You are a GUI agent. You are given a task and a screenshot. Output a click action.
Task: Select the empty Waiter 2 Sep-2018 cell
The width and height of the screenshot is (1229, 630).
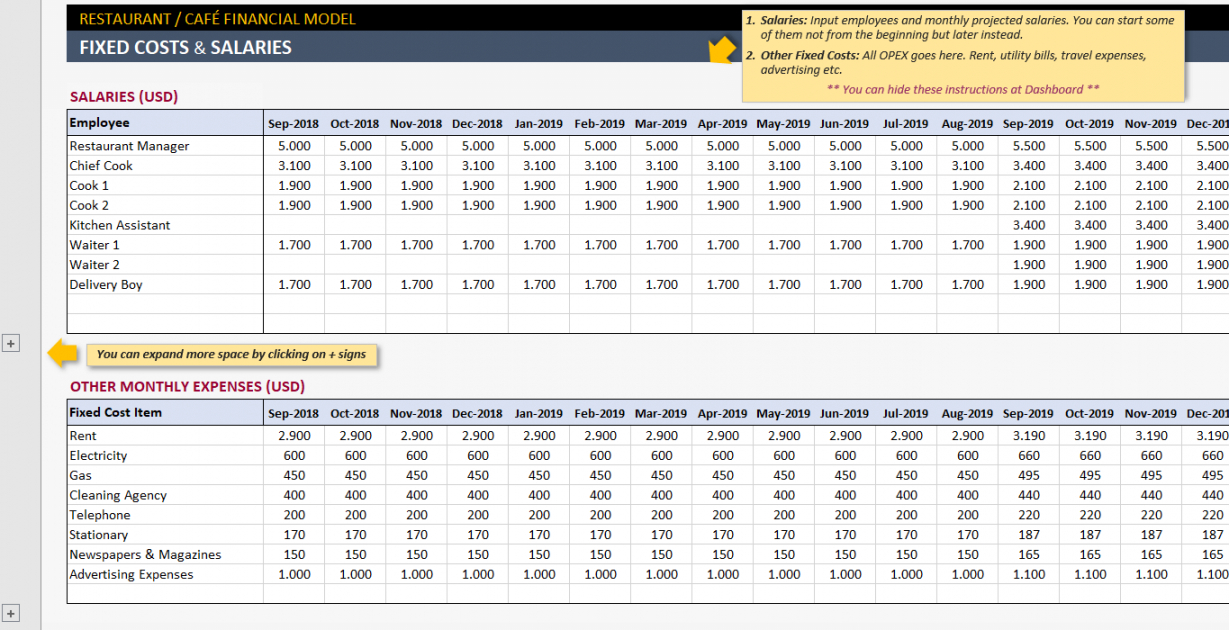[x=294, y=265]
